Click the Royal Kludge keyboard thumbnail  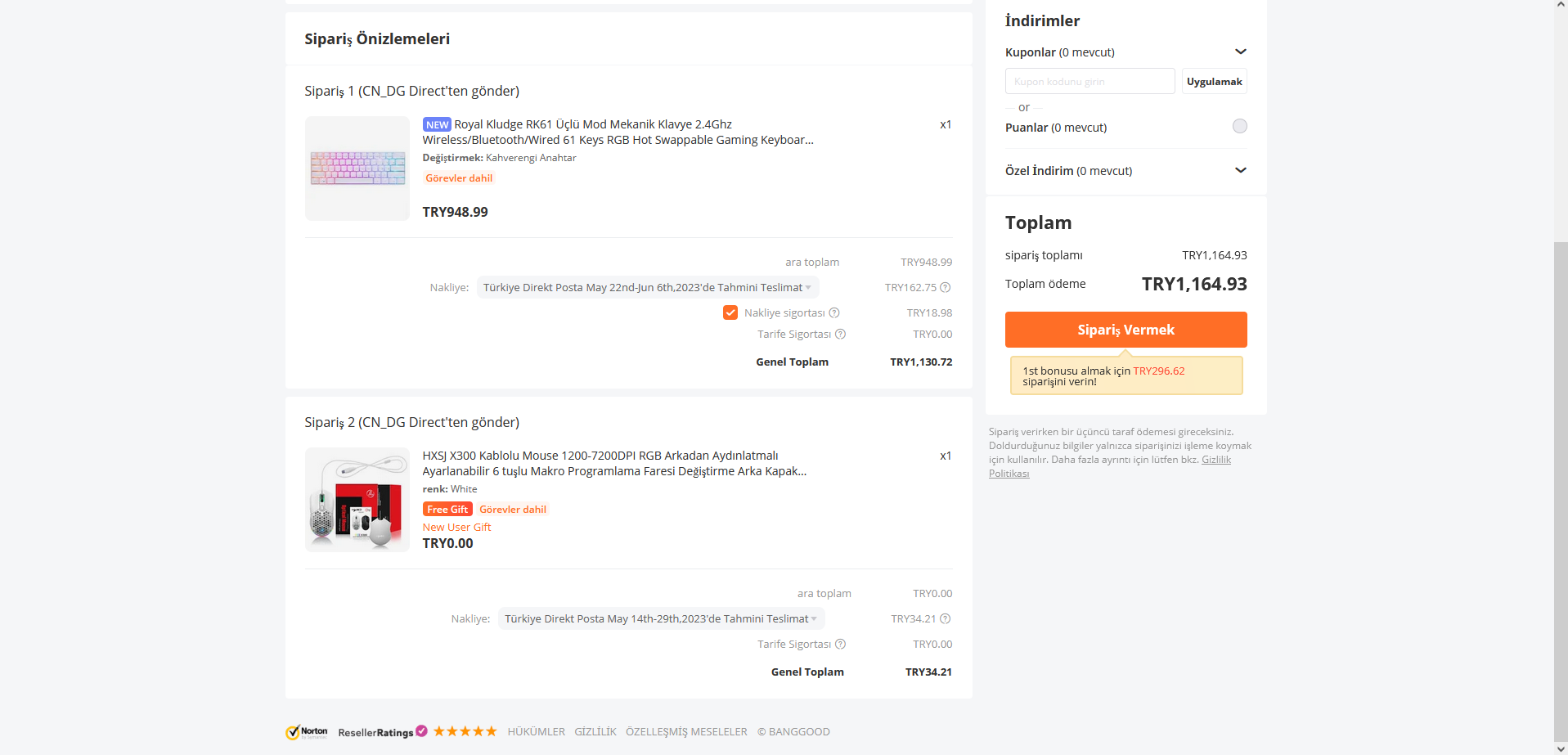pyautogui.click(x=357, y=169)
